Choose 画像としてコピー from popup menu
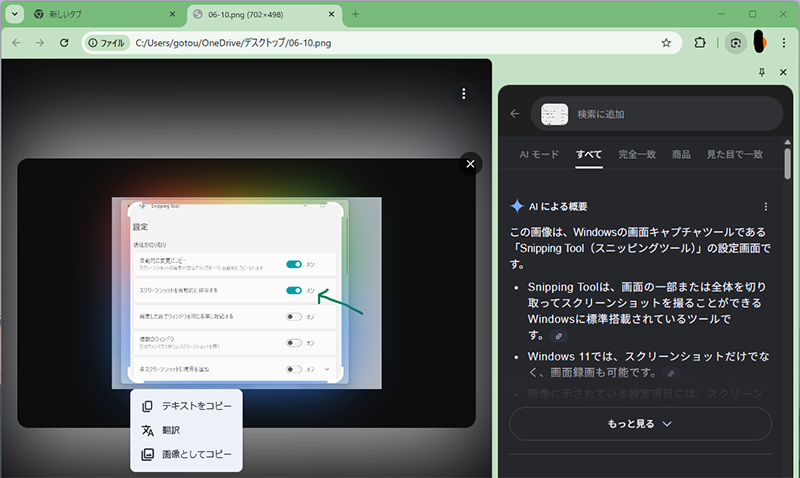 (x=187, y=454)
